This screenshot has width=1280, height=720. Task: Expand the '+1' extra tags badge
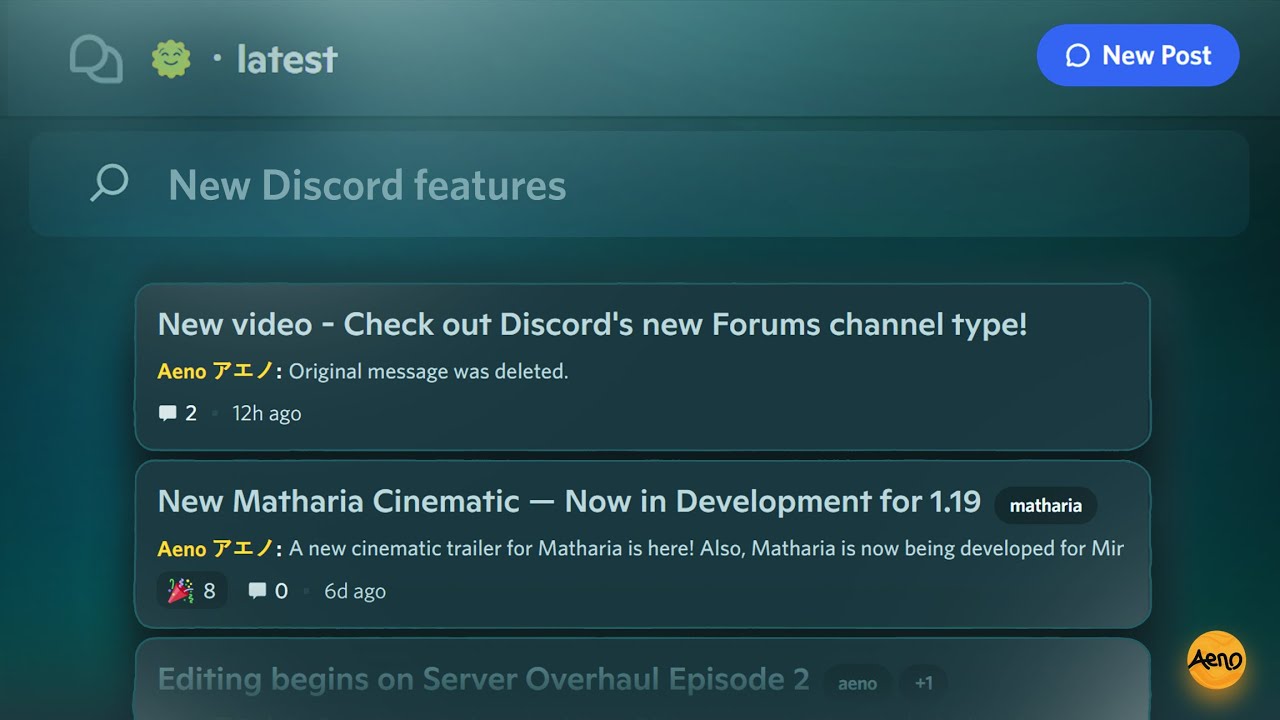[923, 683]
